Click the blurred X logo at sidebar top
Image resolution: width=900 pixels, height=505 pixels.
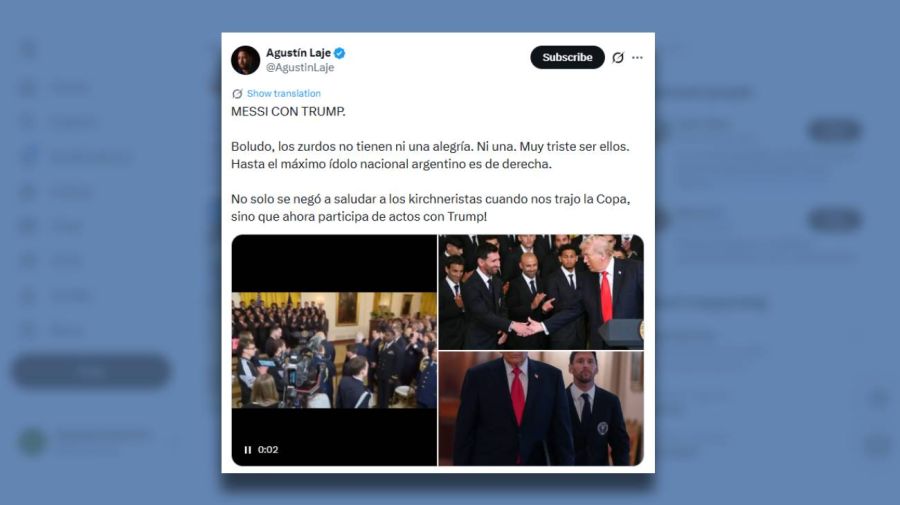(29, 50)
